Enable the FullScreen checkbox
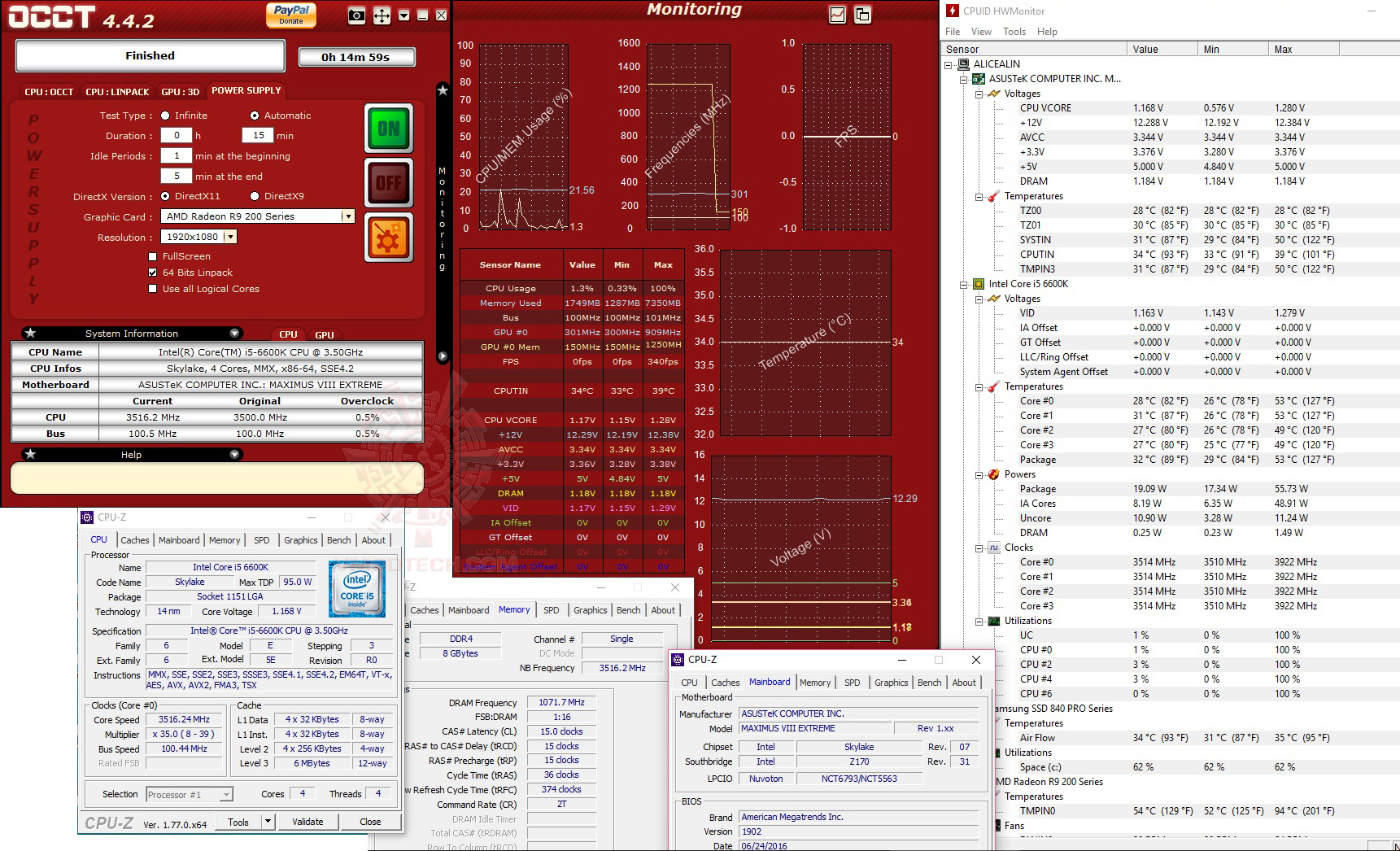This screenshot has height=851, width=1400. click(153, 256)
